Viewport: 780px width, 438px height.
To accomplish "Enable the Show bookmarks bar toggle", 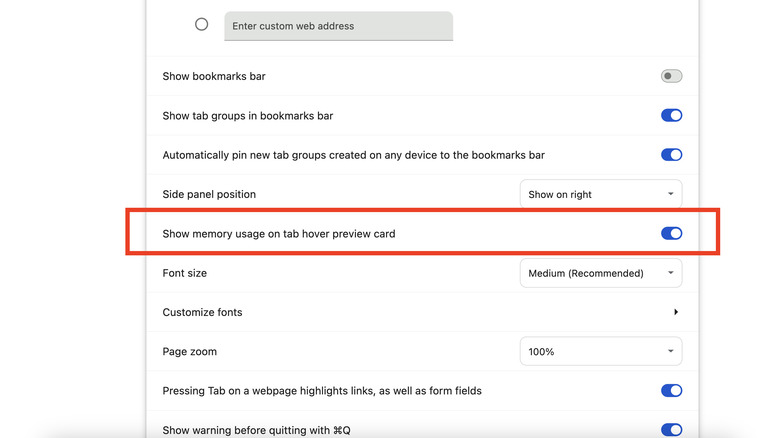I will click(671, 76).
